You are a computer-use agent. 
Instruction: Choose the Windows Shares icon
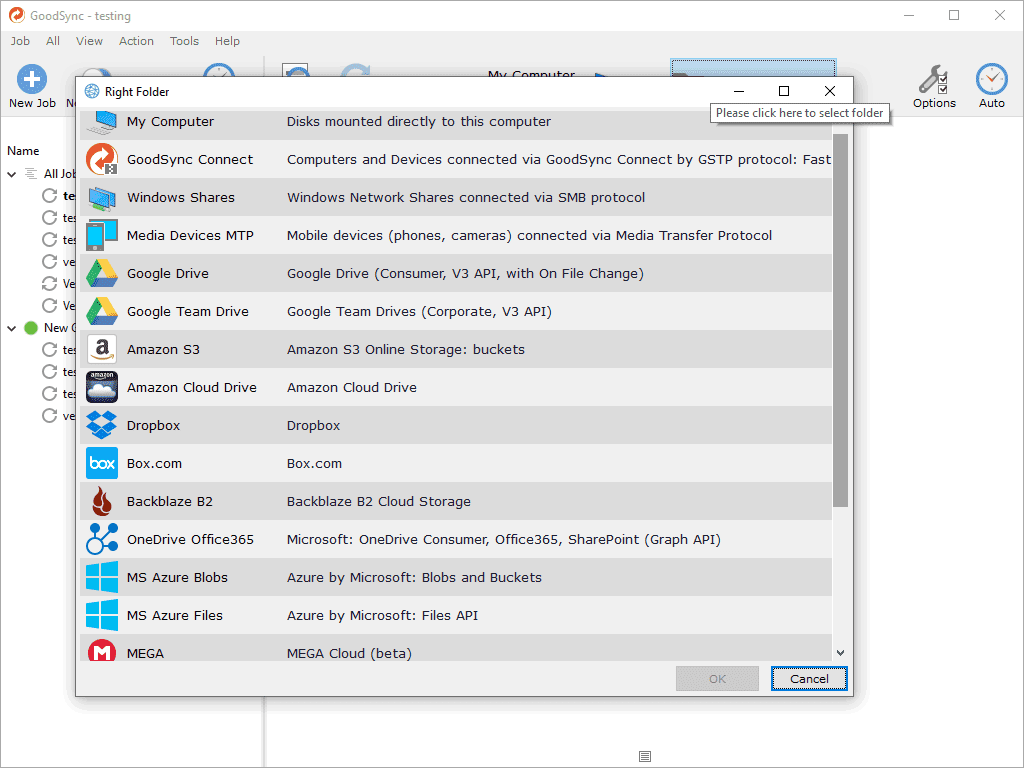click(x=102, y=198)
